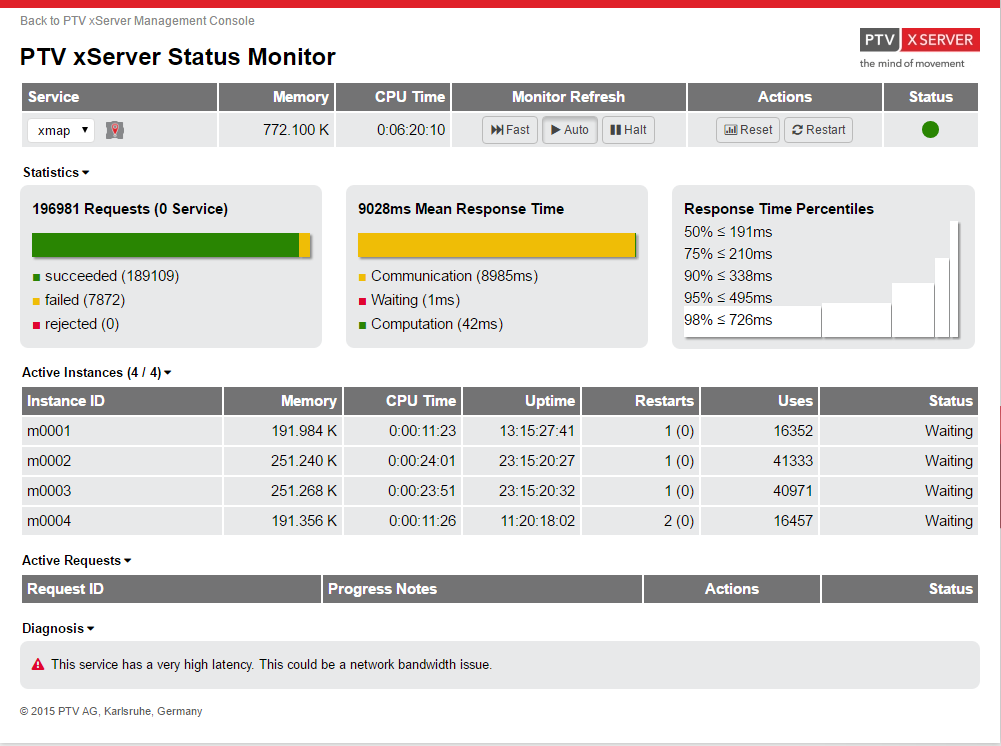Restart the xmap service
The height and width of the screenshot is (746, 1001).
(818, 130)
